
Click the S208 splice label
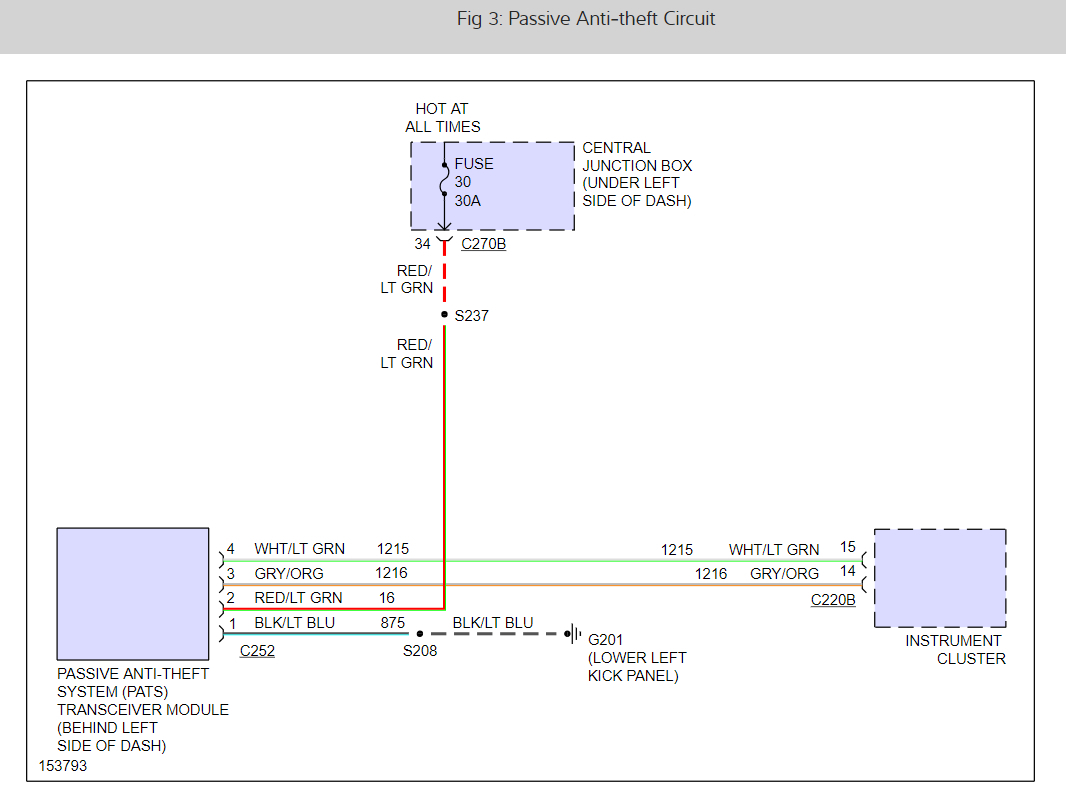[419, 651]
